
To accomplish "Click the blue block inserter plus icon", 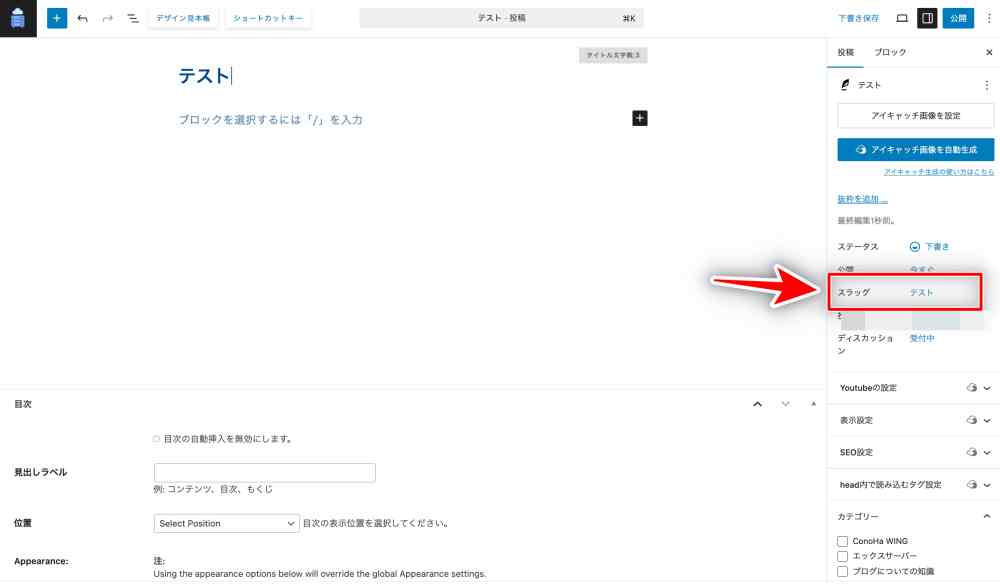I will pyautogui.click(x=57, y=18).
